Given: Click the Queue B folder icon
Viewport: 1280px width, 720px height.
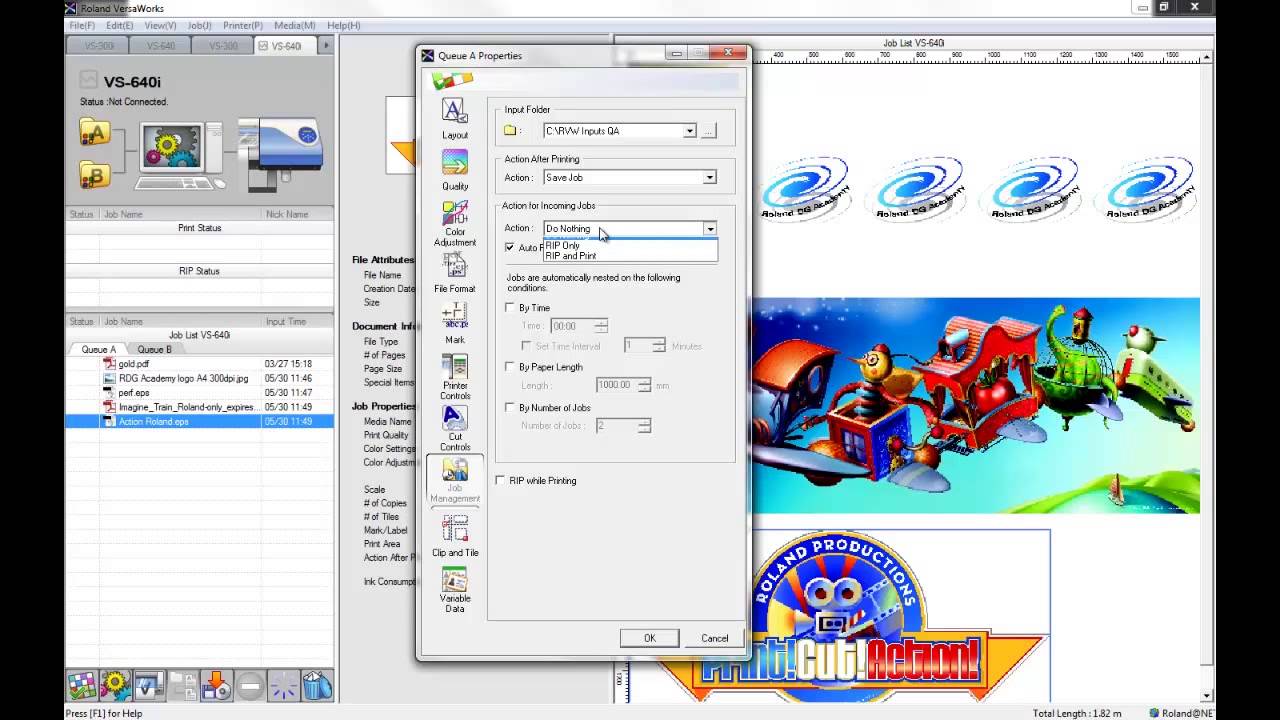Looking at the screenshot, I should 95,174.
